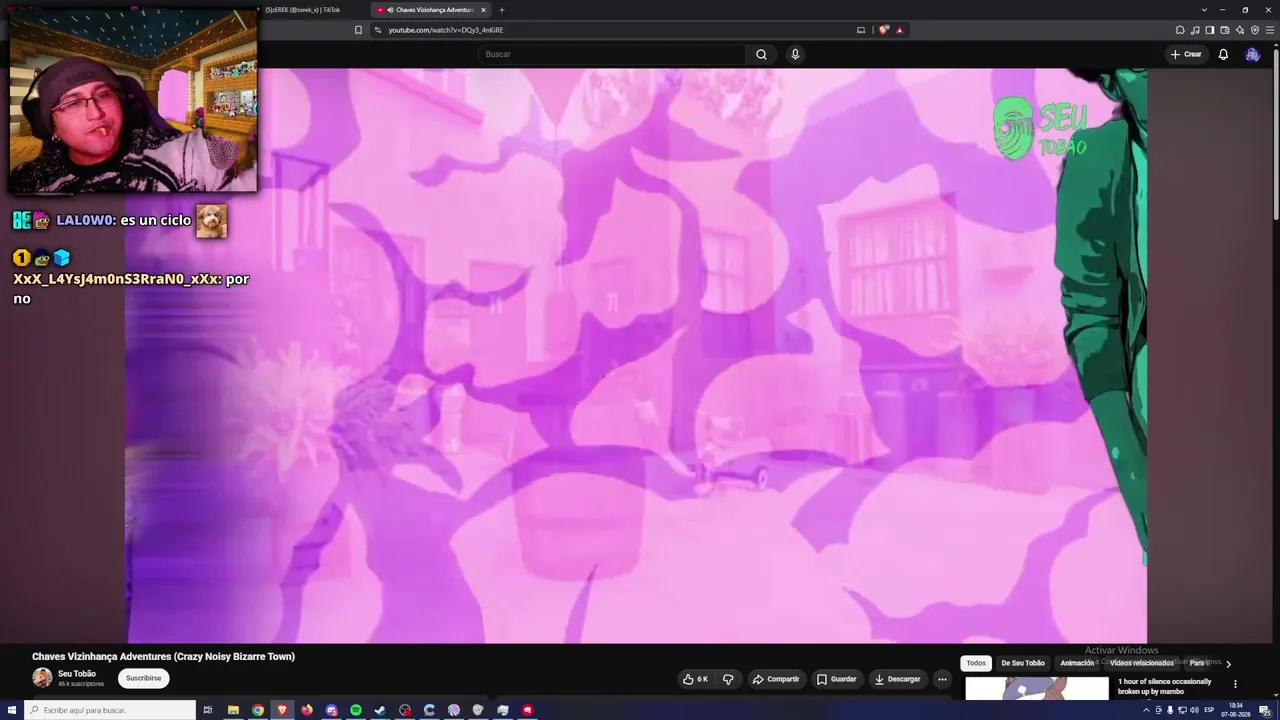
Task: Click the Brave VPN shield icon
Action: 1255,30
